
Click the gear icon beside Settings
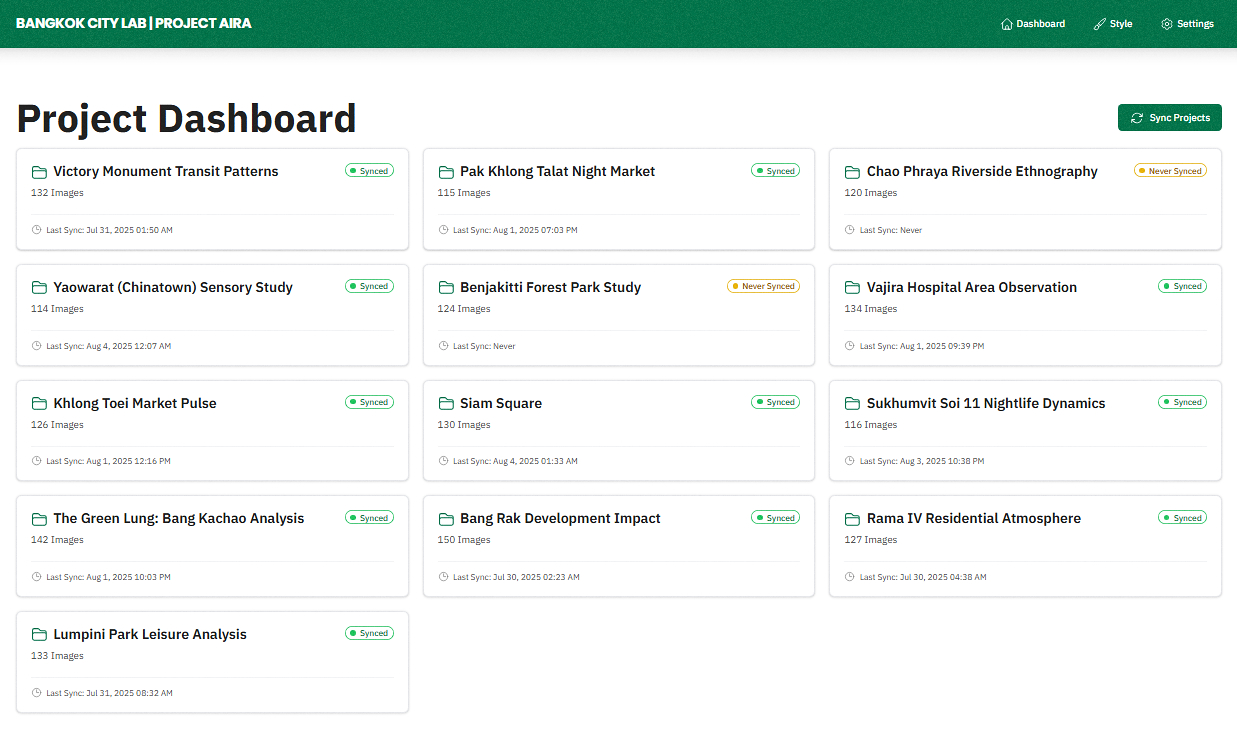1167,24
